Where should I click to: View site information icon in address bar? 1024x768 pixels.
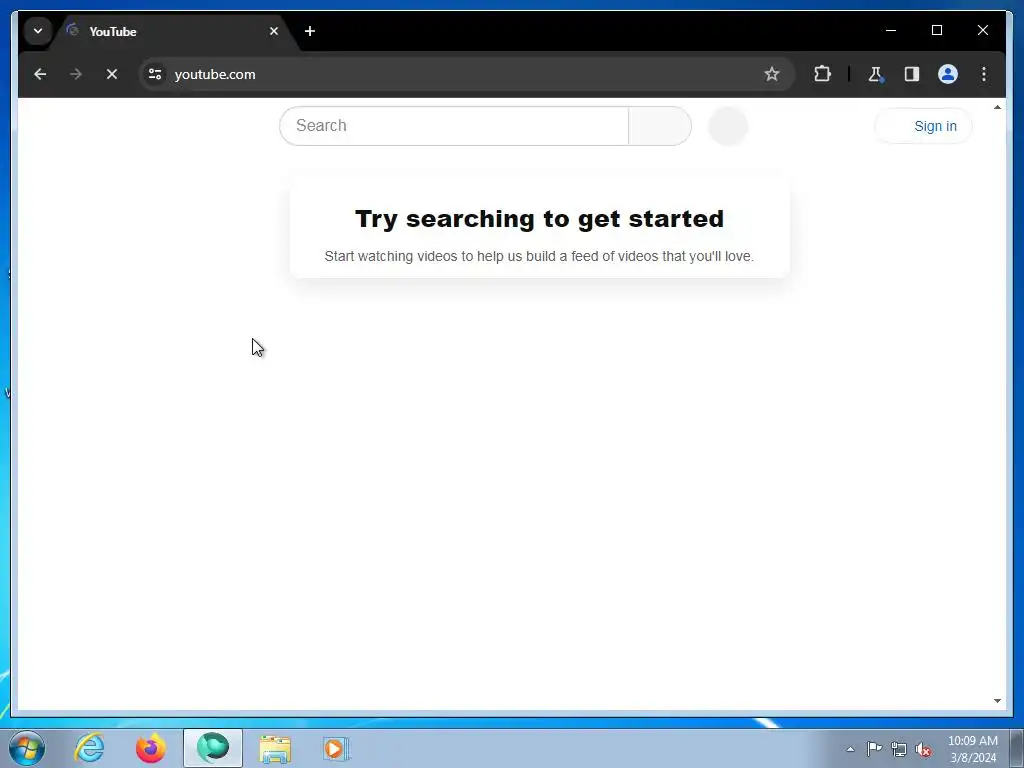click(155, 74)
